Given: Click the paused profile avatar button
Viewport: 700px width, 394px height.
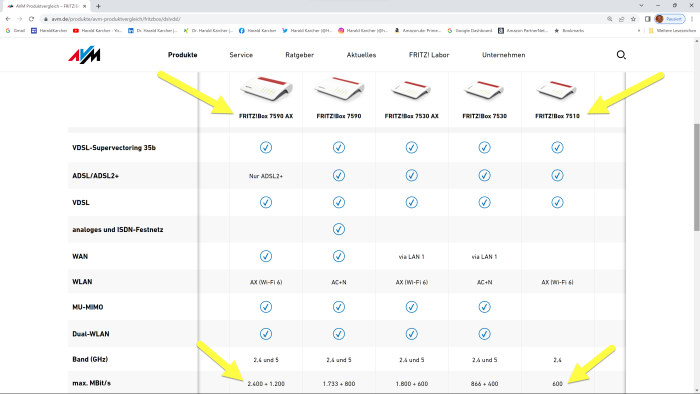Looking at the screenshot, I should click(670, 19).
